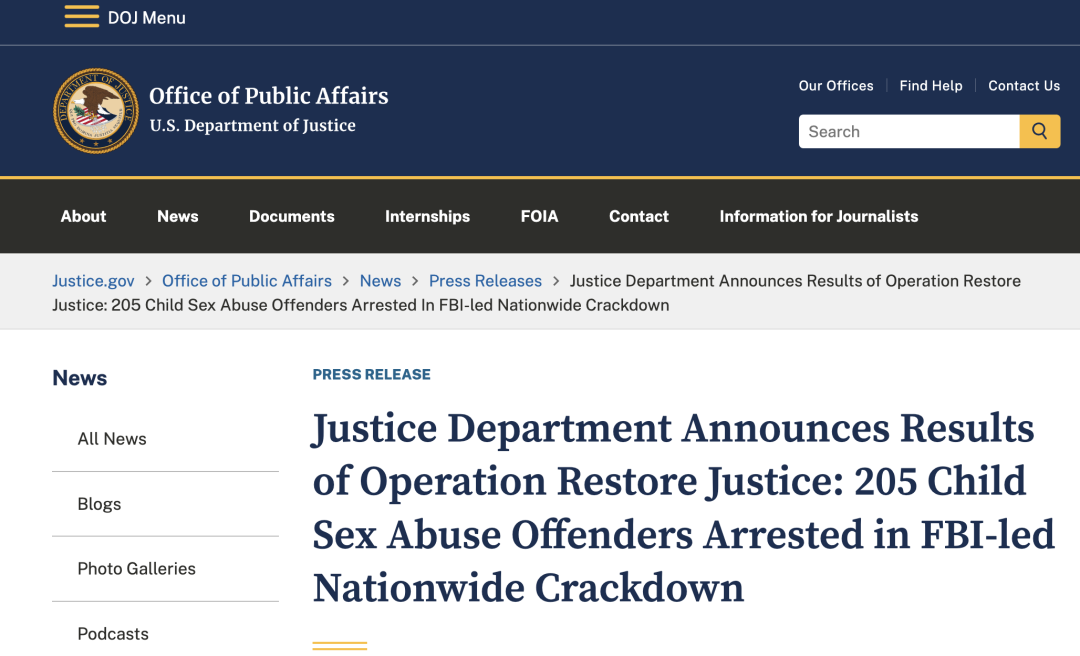The height and width of the screenshot is (656, 1080).
Task: Open Podcasts in the sidebar
Action: [113, 633]
